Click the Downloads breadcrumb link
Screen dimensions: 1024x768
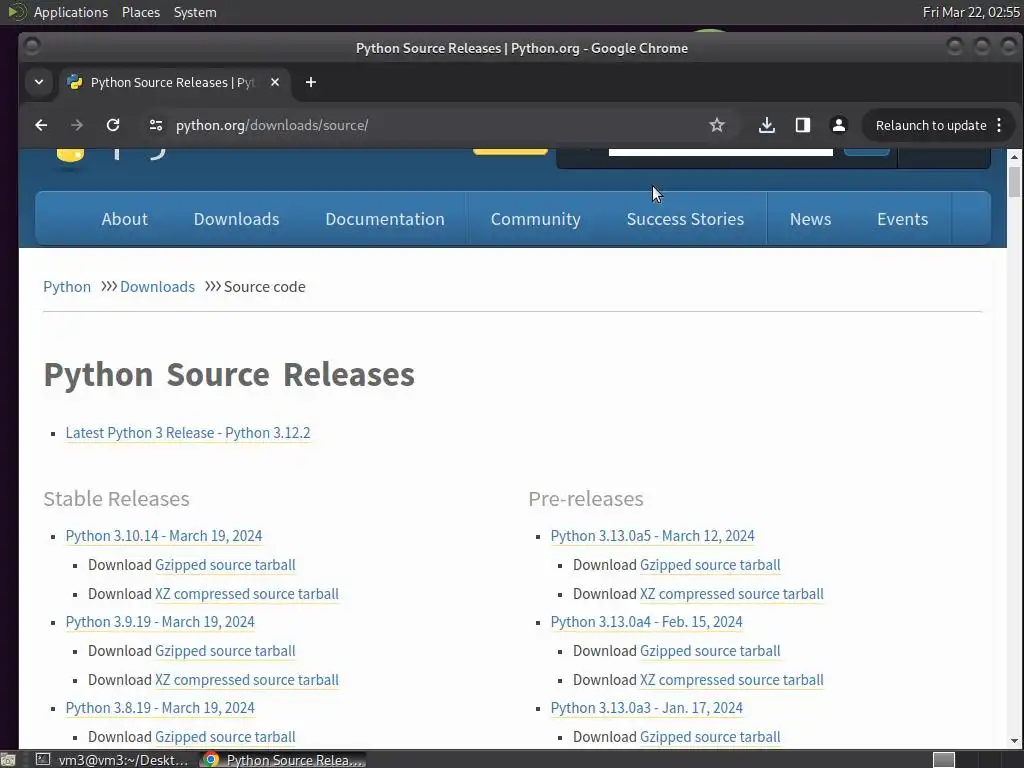click(x=157, y=287)
